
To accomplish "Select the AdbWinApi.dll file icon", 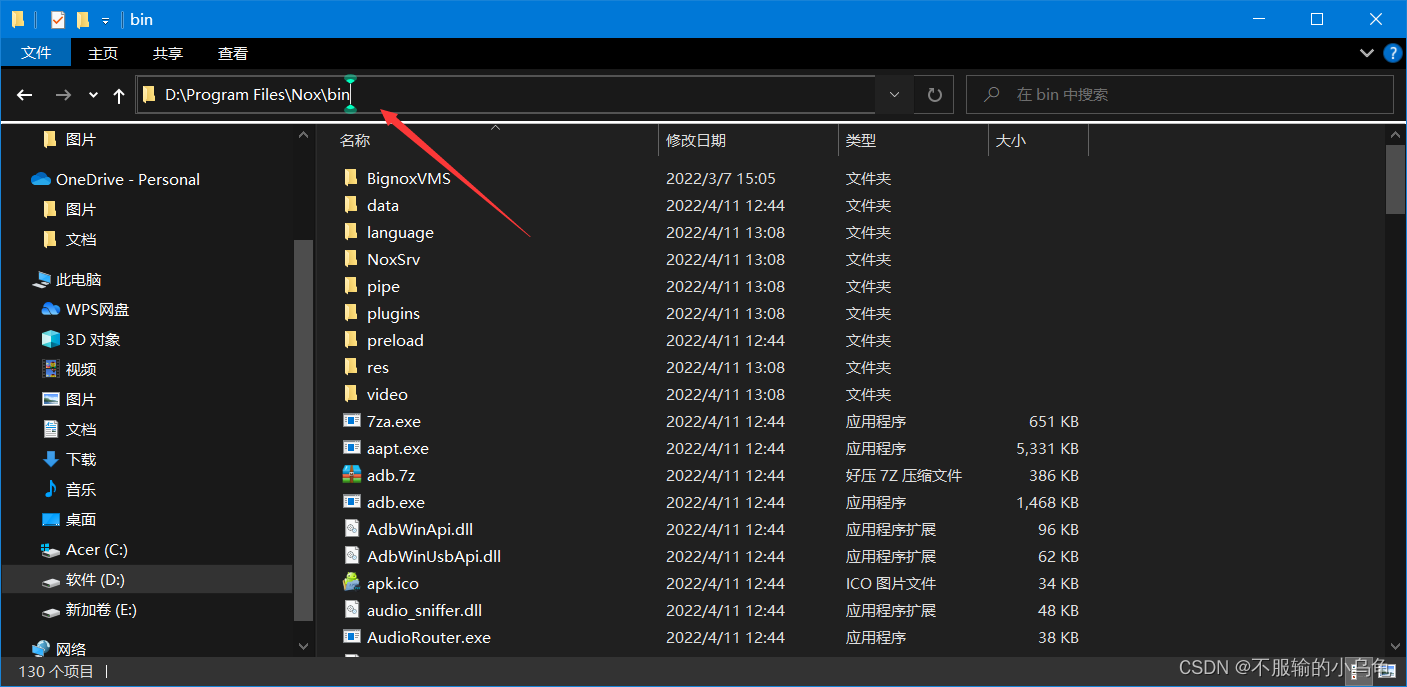I will click(x=351, y=529).
